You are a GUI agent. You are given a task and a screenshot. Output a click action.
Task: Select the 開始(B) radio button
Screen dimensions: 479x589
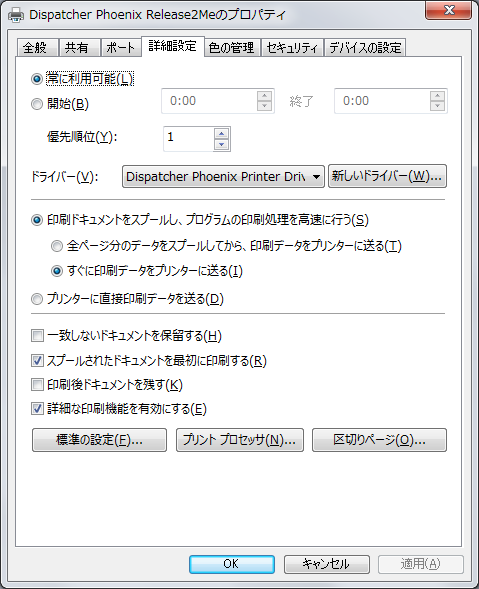point(37,104)
